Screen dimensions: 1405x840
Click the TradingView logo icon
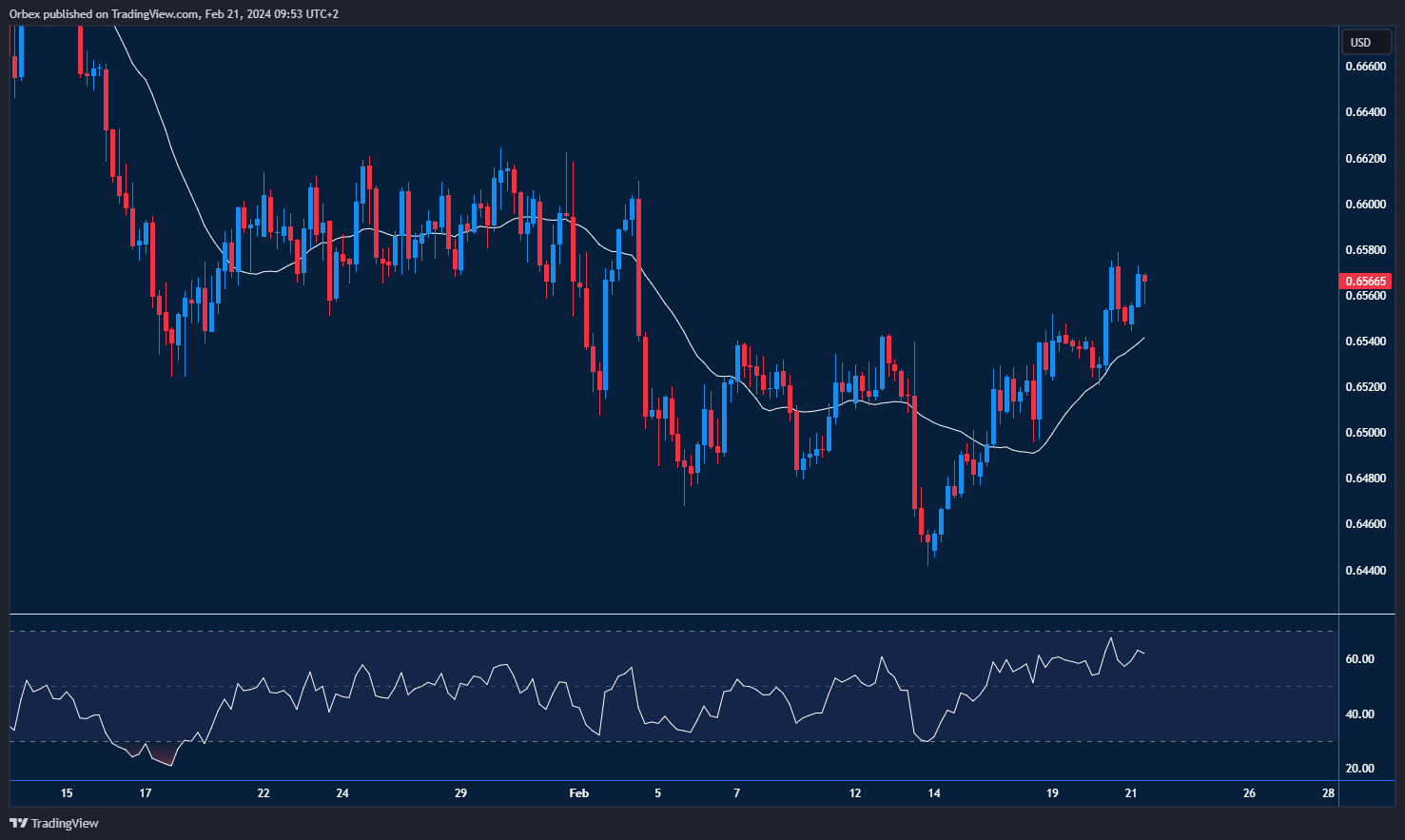[18, 823]
